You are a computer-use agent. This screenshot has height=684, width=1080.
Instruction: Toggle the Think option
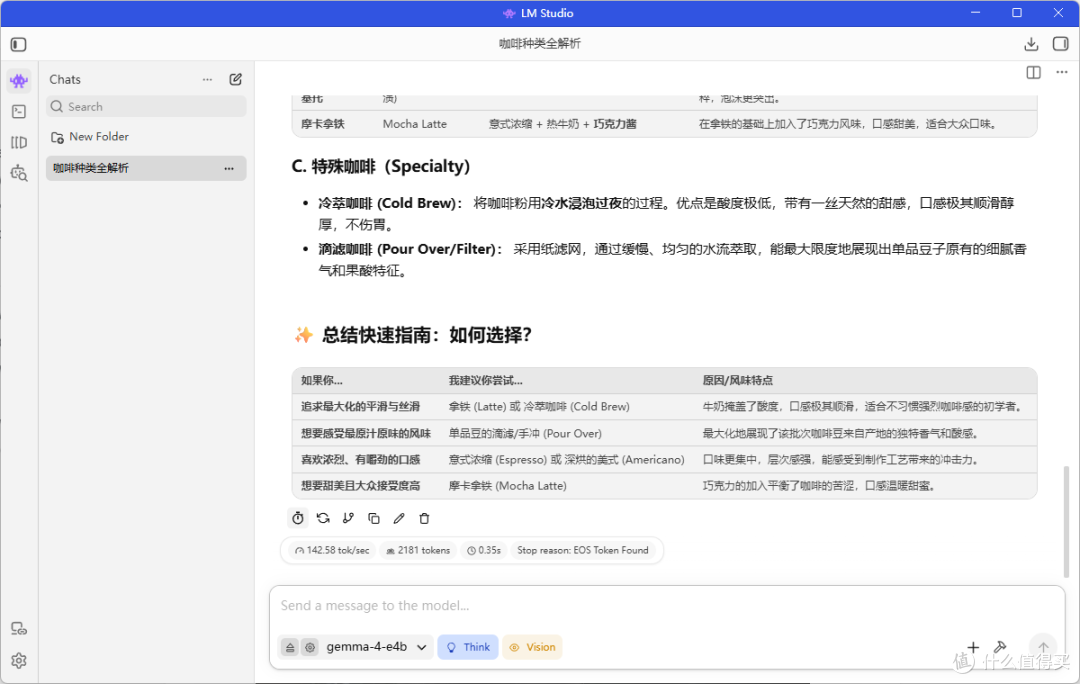click(x=468, y=647)
